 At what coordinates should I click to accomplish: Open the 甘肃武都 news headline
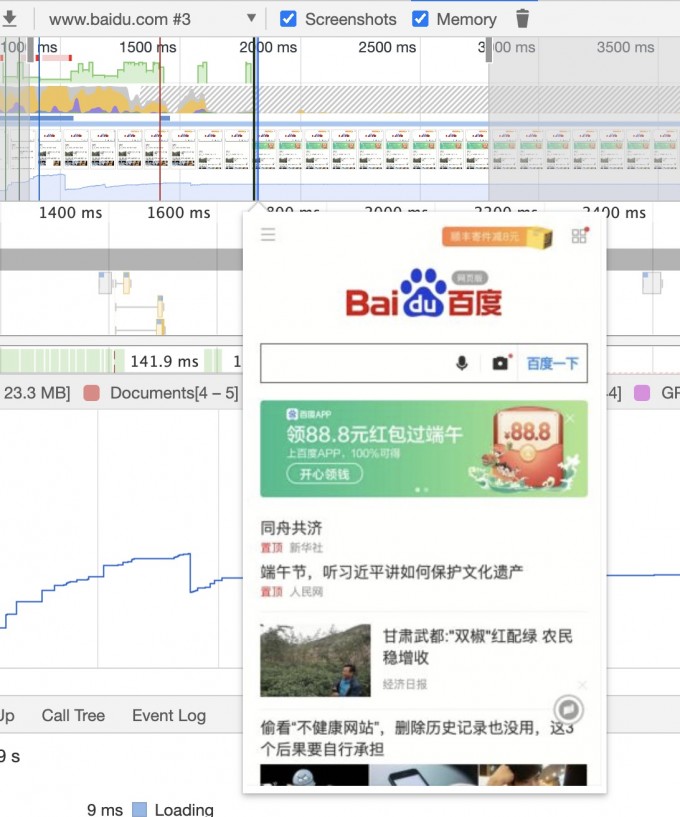click(477, 647)
